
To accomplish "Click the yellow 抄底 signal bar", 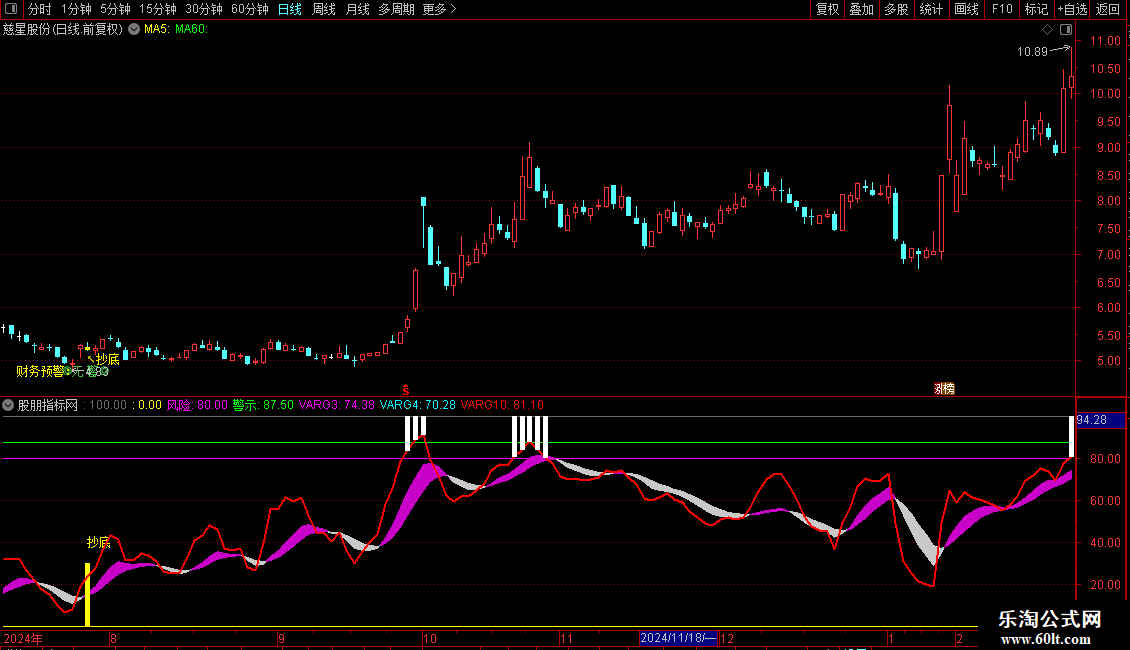I will pos(87,595).
